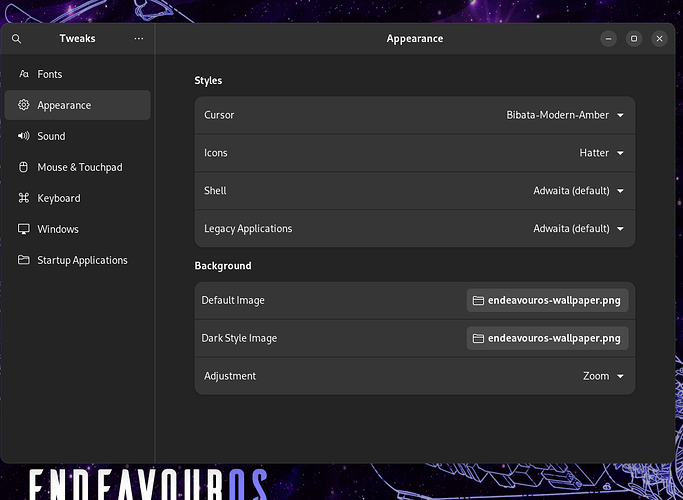
Task: Click the Hatter icon theme value
Action: (594, 153)
